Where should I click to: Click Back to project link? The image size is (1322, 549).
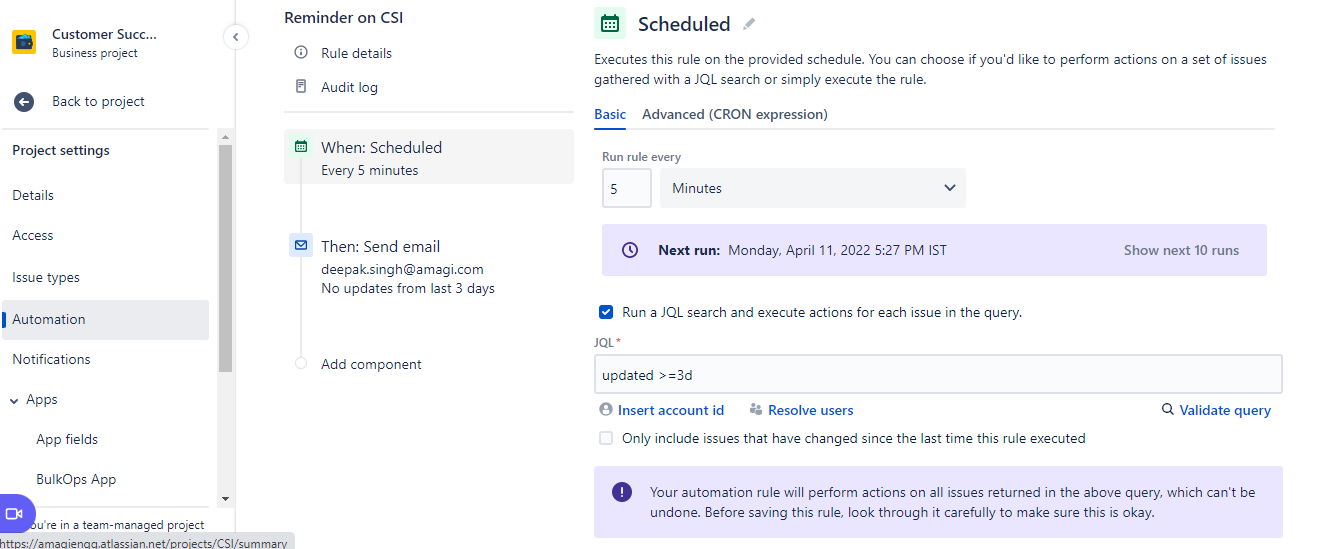coord(98,101)
